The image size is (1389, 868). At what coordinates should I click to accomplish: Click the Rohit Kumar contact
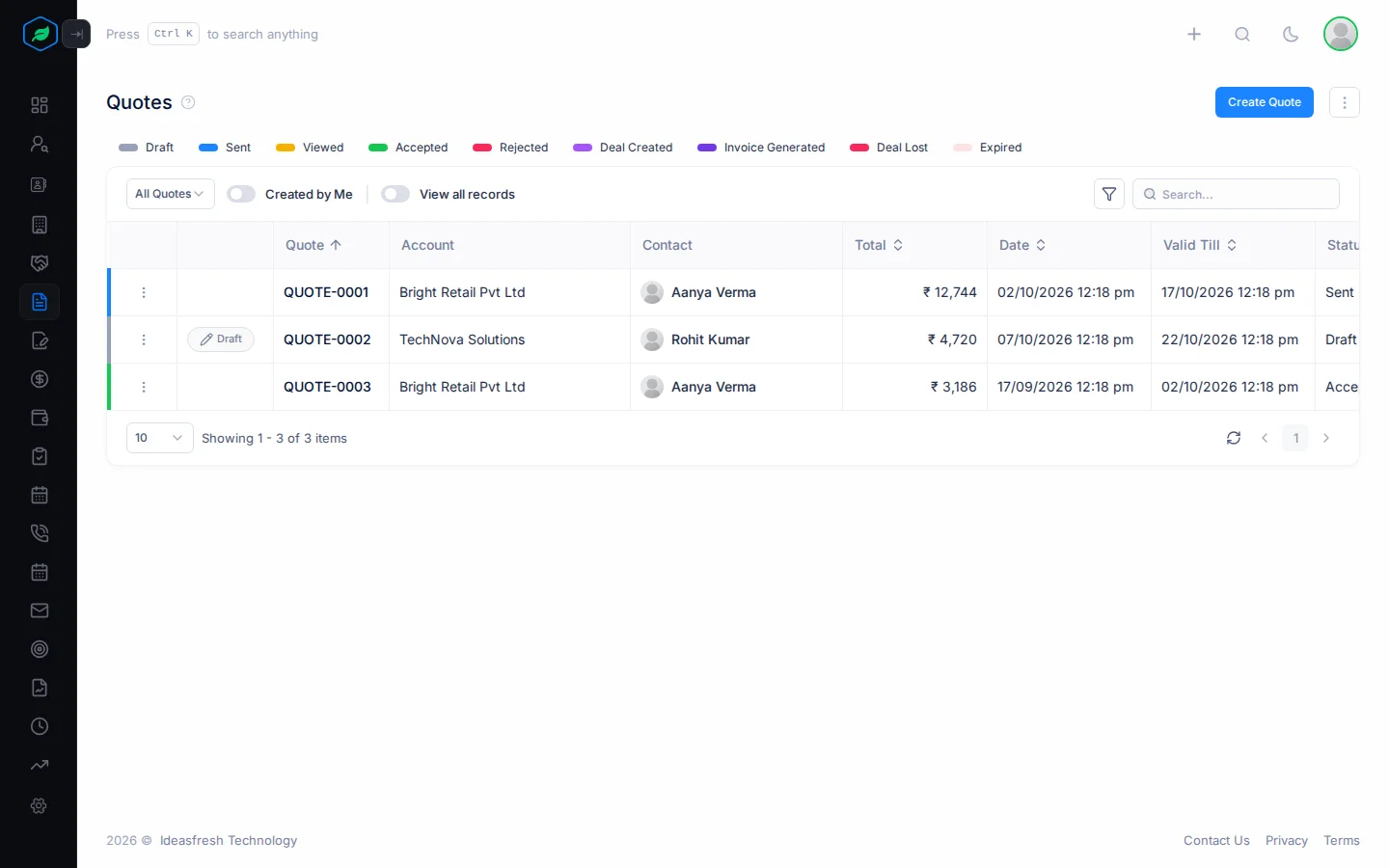click(x=710, y=339)
